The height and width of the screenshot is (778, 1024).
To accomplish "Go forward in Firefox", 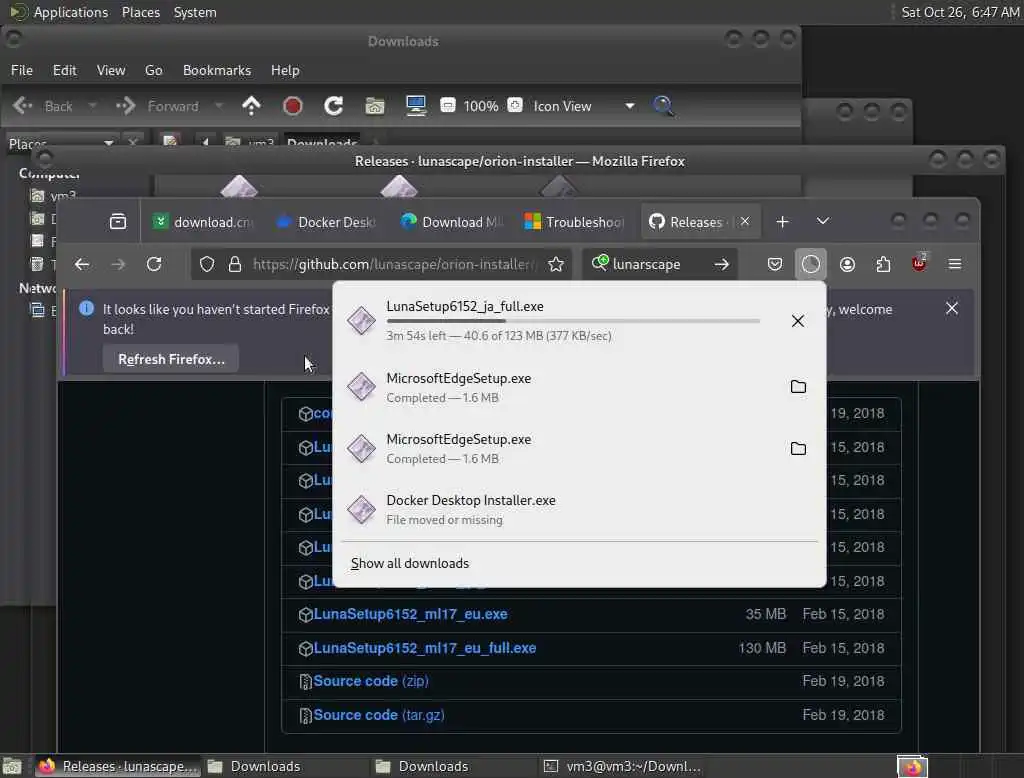I will click(x=118, y=264).
